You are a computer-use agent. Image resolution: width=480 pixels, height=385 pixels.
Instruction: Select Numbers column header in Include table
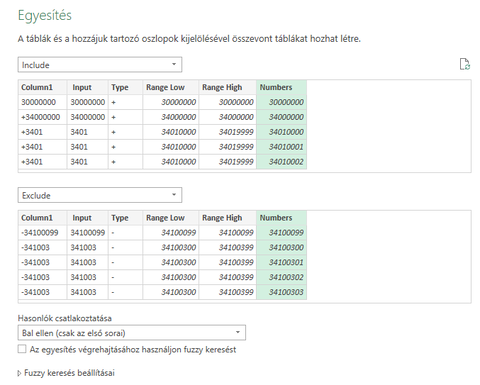(282, 87)
